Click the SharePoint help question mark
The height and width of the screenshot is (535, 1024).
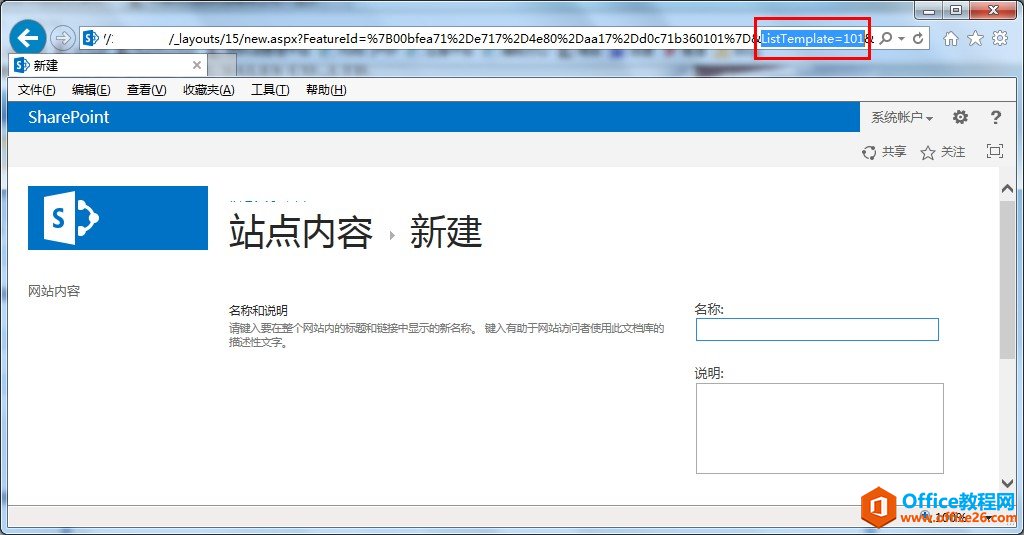point(995,117)
